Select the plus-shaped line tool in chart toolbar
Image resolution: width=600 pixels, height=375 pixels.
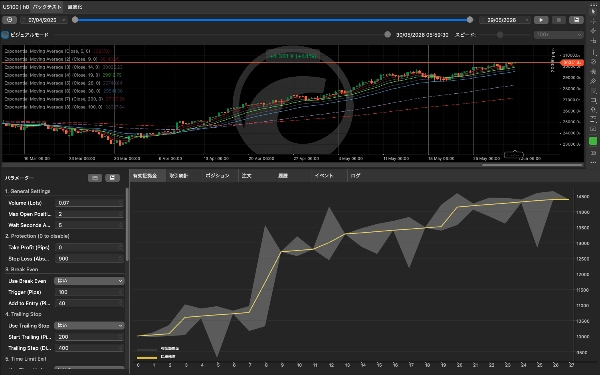[593, 41]
